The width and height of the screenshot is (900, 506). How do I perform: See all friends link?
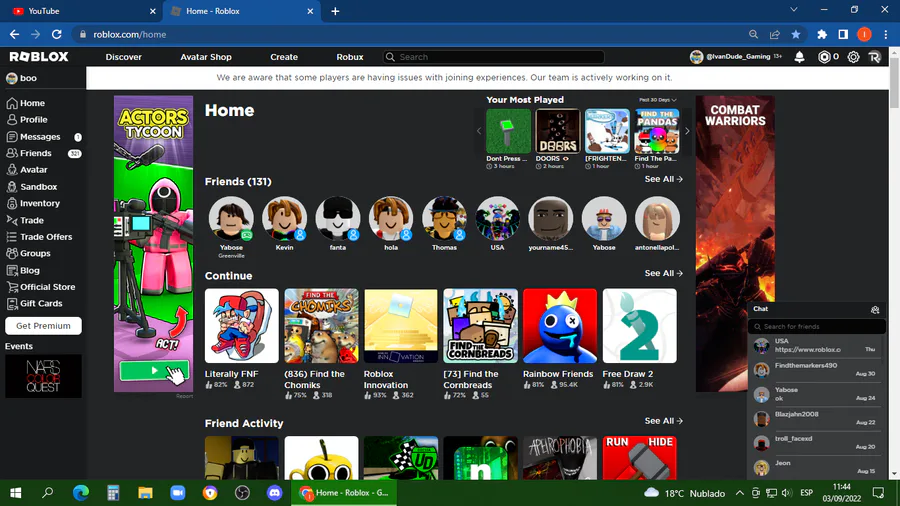coord(663,180)
